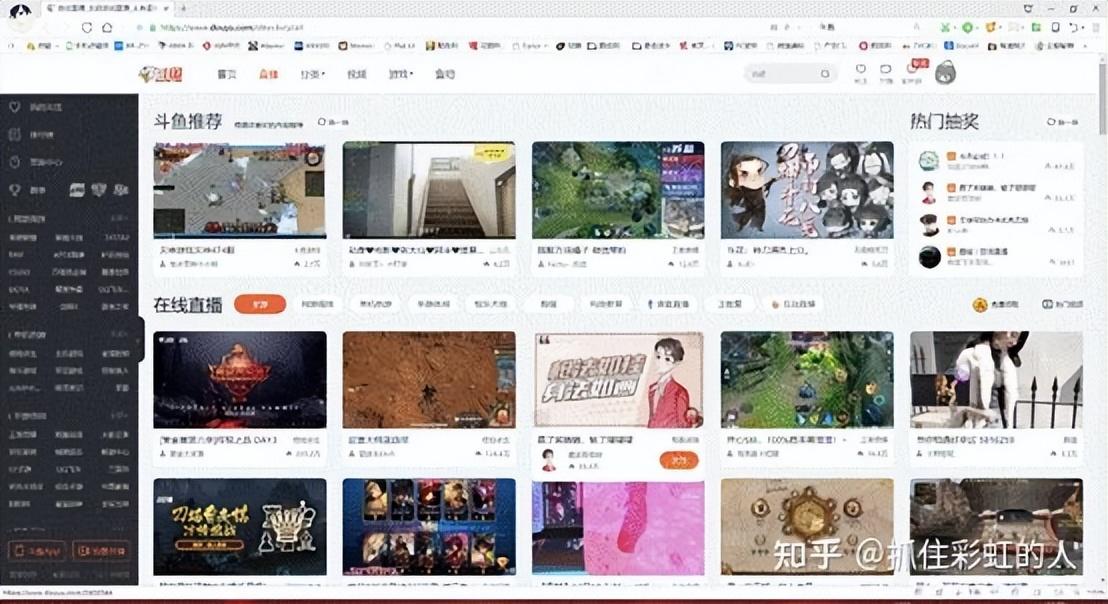Click the refresh icon beside 斗鱼推荐
The width and height of the screenshot is (1108, 604).
point(322,122)
